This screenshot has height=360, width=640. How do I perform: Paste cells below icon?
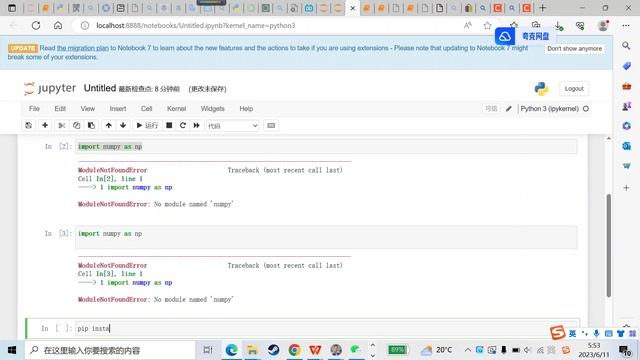coord(91,125)
